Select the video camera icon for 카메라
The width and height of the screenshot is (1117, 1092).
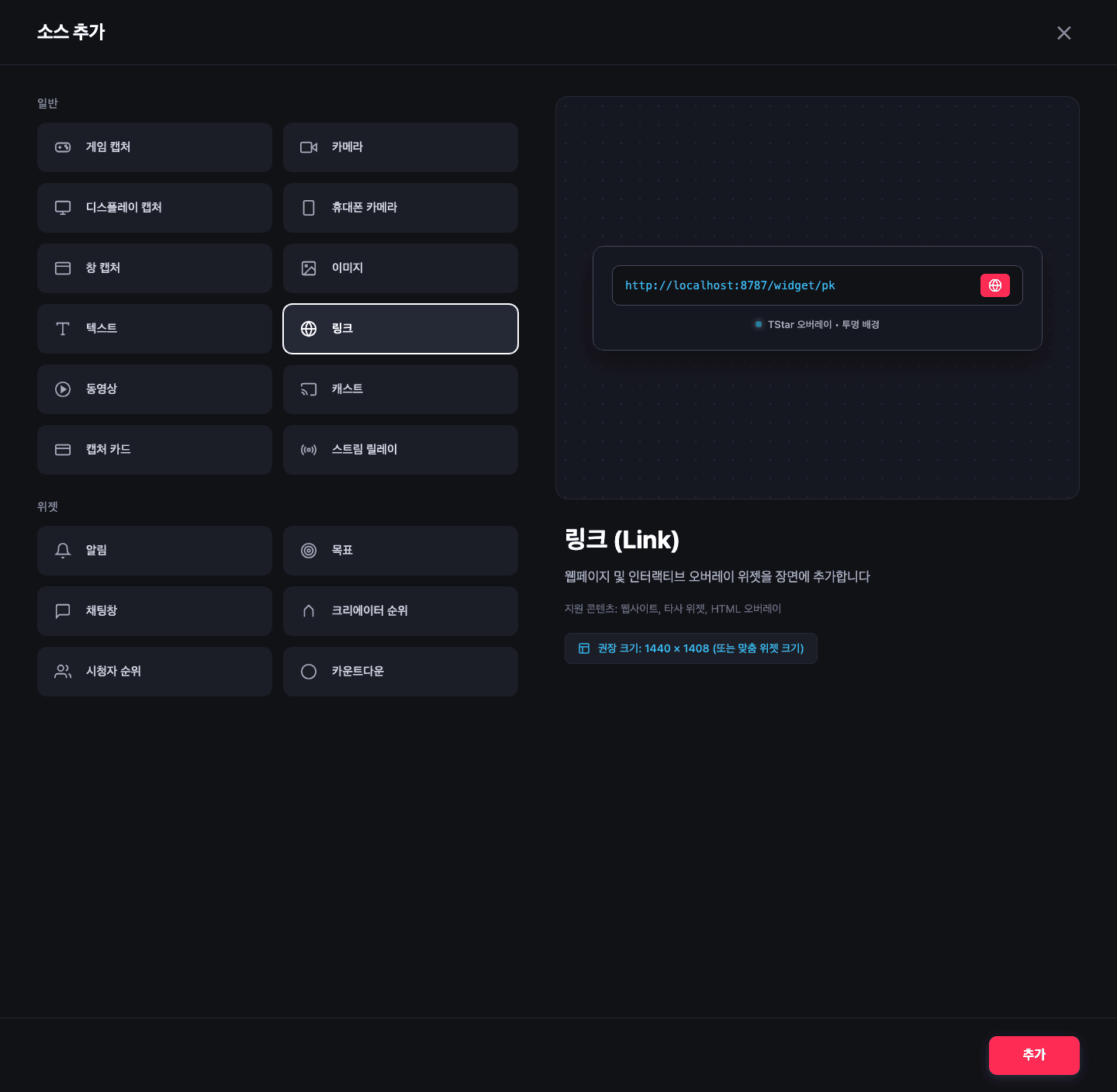(x=309, y=147)
